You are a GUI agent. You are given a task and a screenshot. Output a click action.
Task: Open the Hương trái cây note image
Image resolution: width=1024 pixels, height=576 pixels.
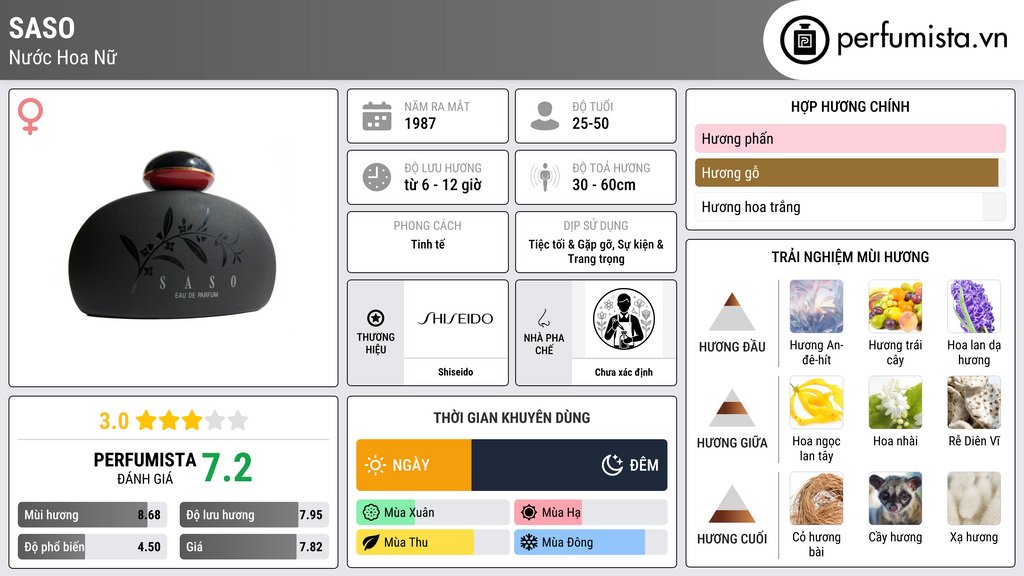click(x=895, y=306)
